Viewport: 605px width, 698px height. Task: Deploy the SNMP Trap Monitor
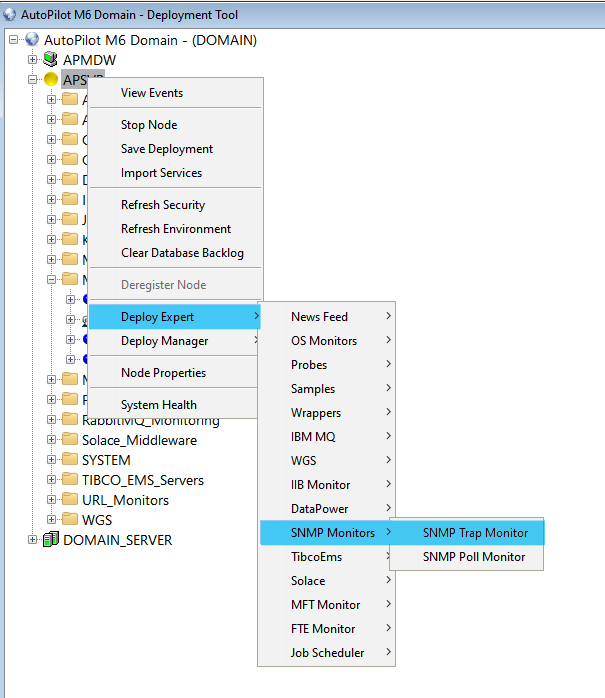(467, 533)
